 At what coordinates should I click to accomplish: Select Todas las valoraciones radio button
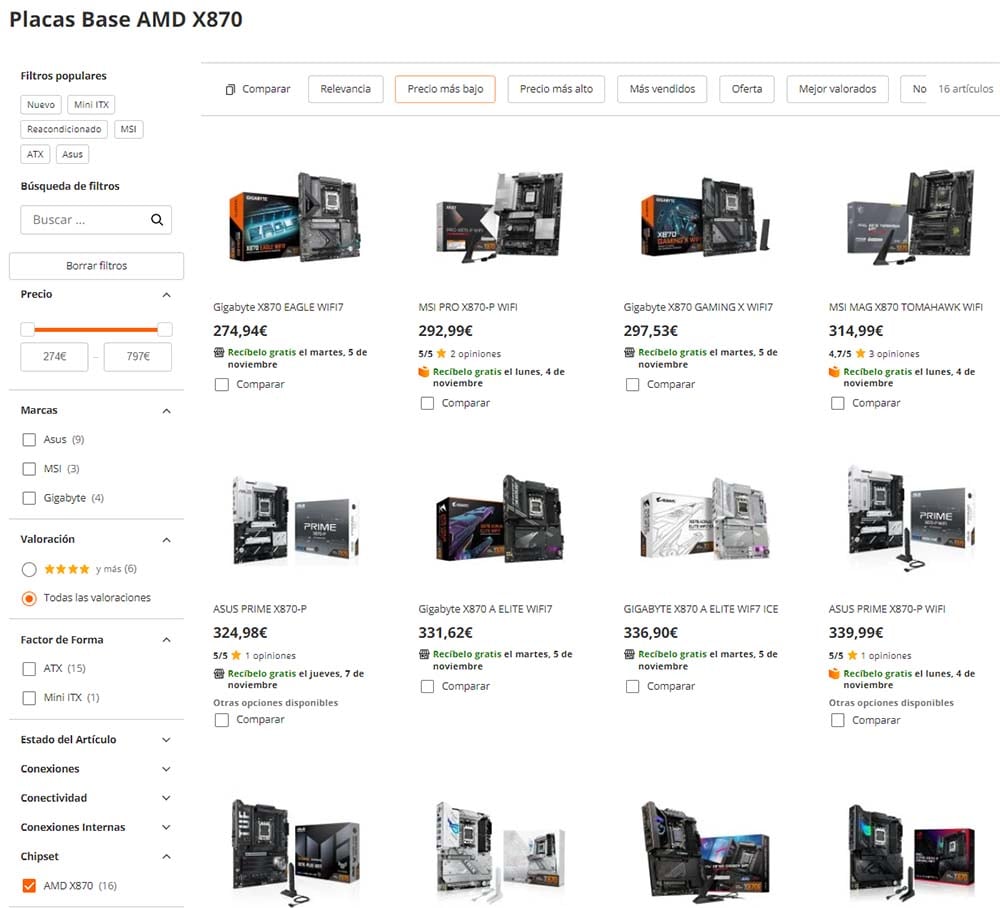click(x=29, y=598)
